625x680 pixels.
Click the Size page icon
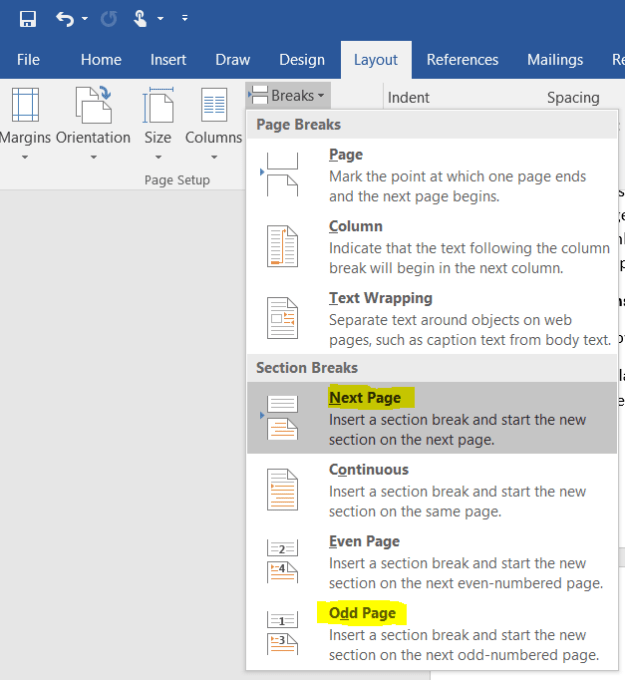pos(158,105)
